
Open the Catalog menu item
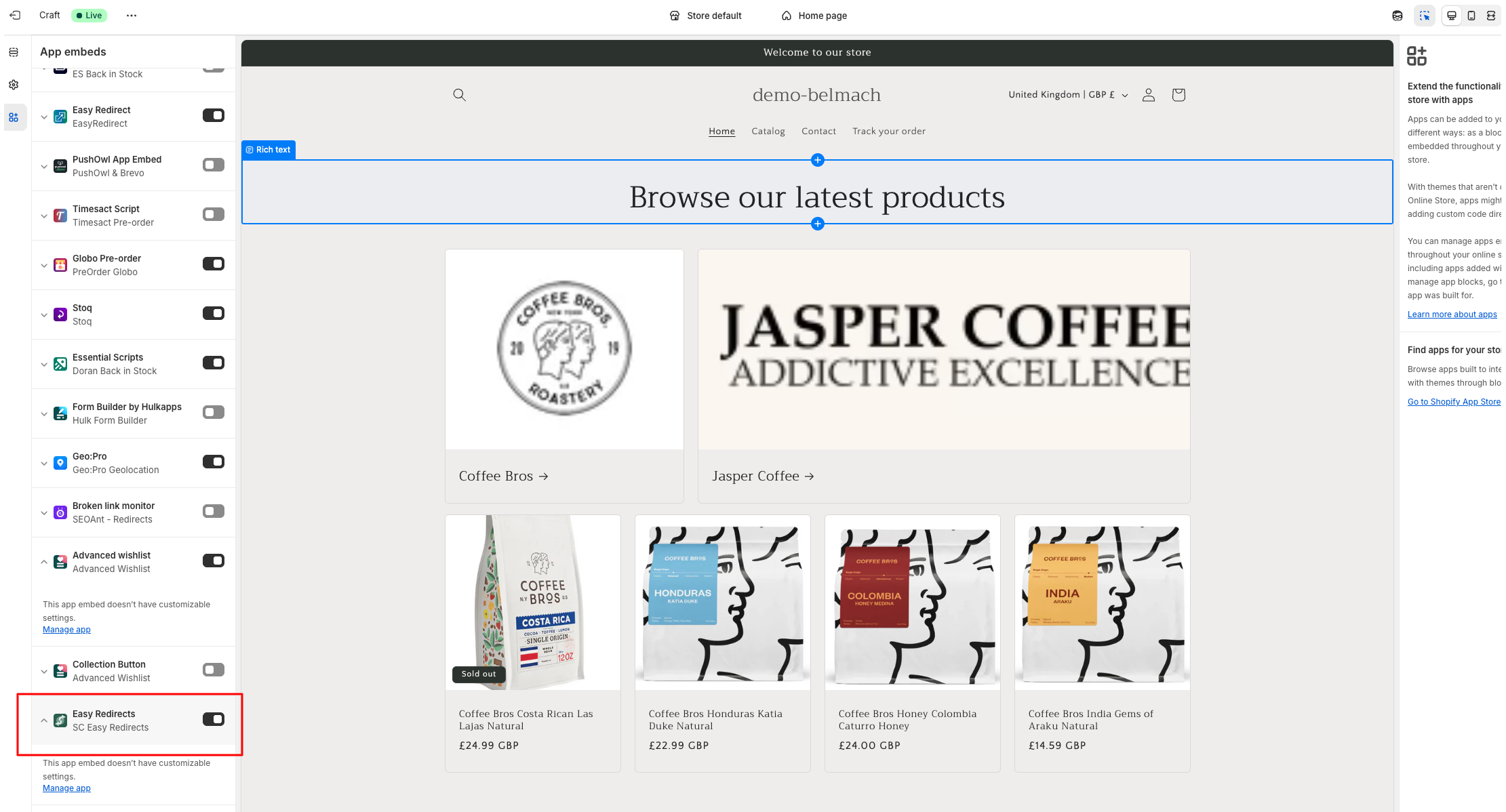pos(768,131)
